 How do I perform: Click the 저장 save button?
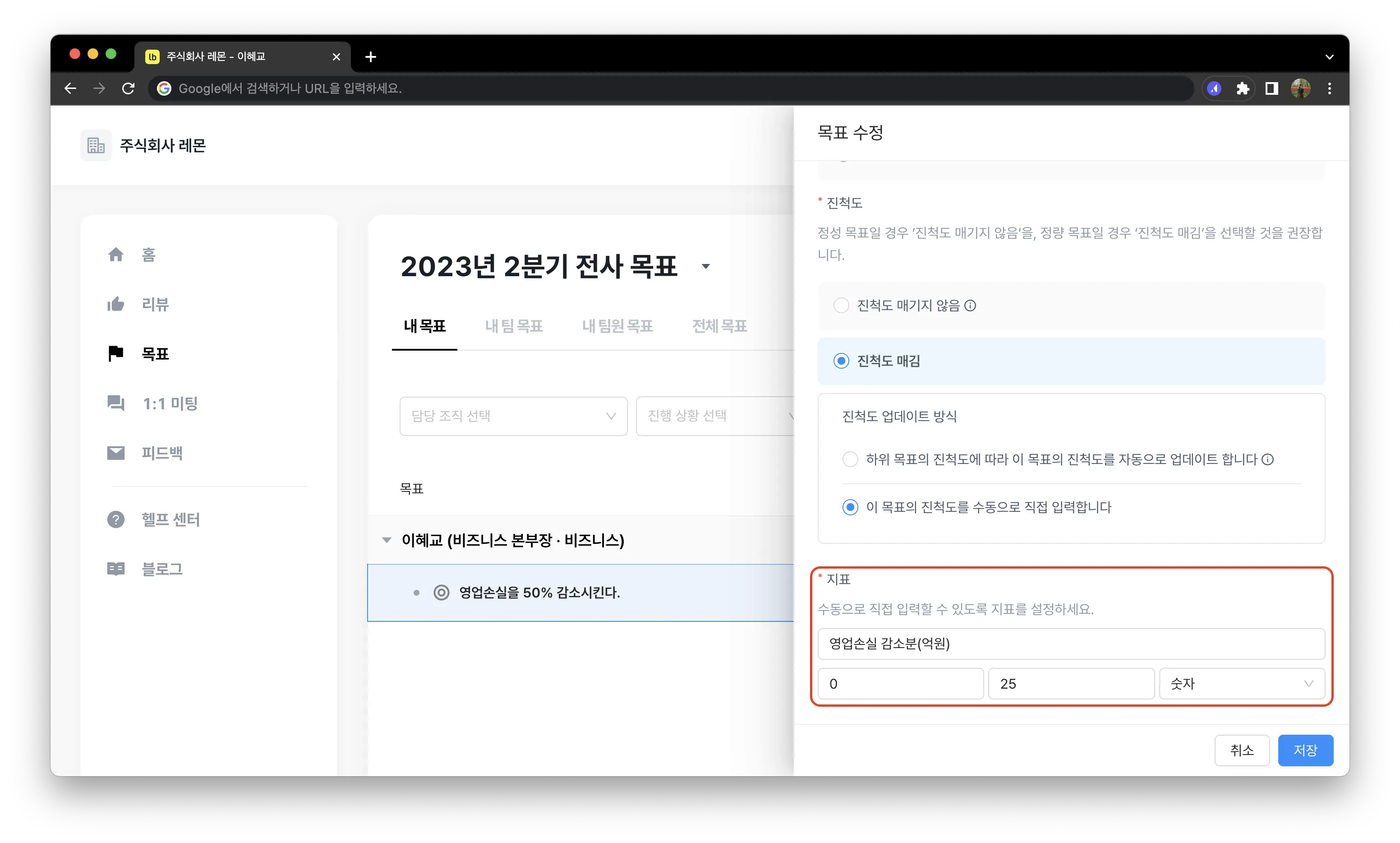pos(1305,750)
